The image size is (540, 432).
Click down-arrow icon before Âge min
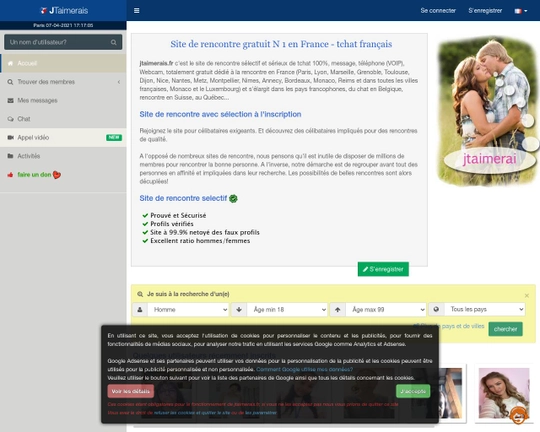pyautogui.click(x=239, y=309)
